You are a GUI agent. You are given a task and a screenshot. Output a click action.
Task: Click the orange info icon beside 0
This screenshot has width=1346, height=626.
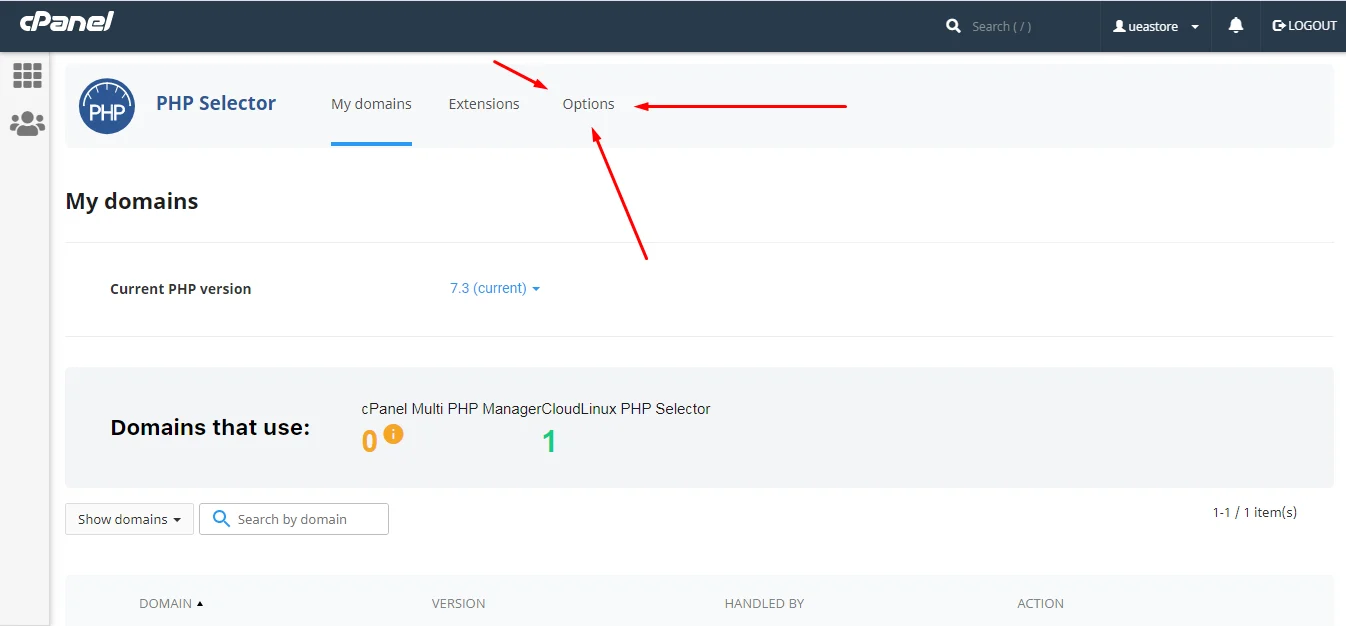393,434
